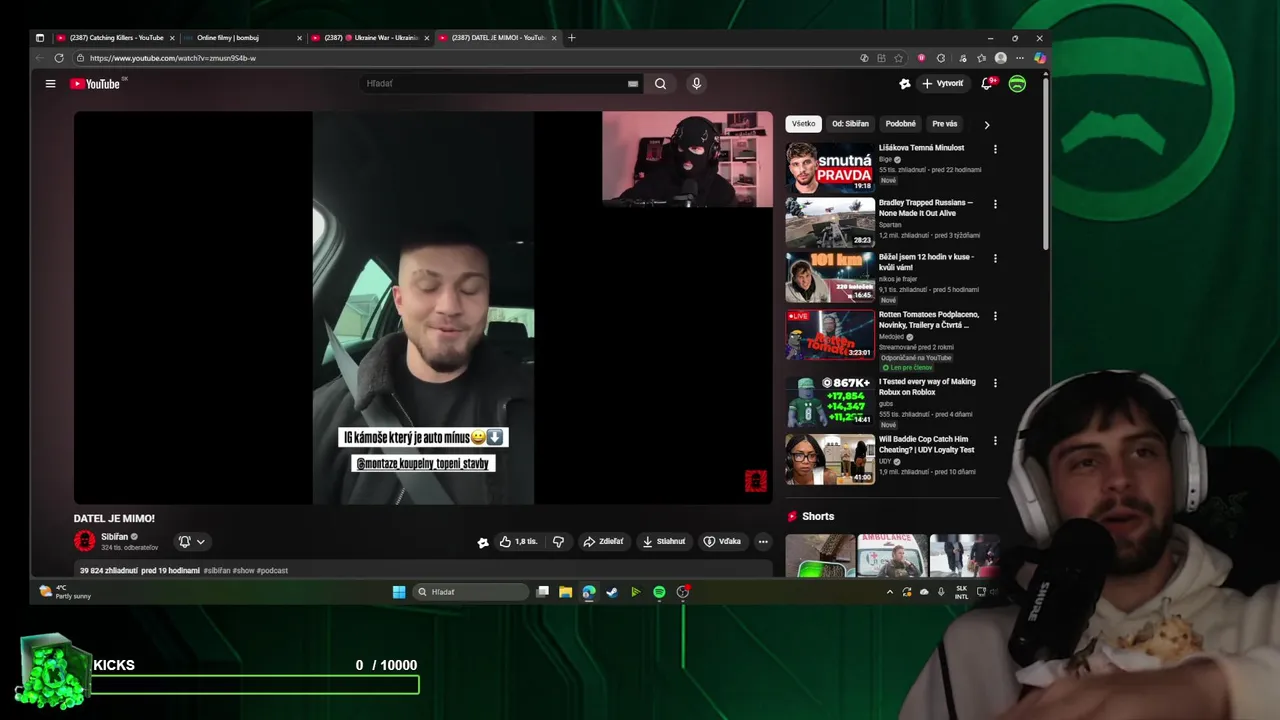Open Lišákova Temná Minulost video thumbnail
This screenshot has width=1280, height=720.
pyautogui.click(x=830, y=168)
